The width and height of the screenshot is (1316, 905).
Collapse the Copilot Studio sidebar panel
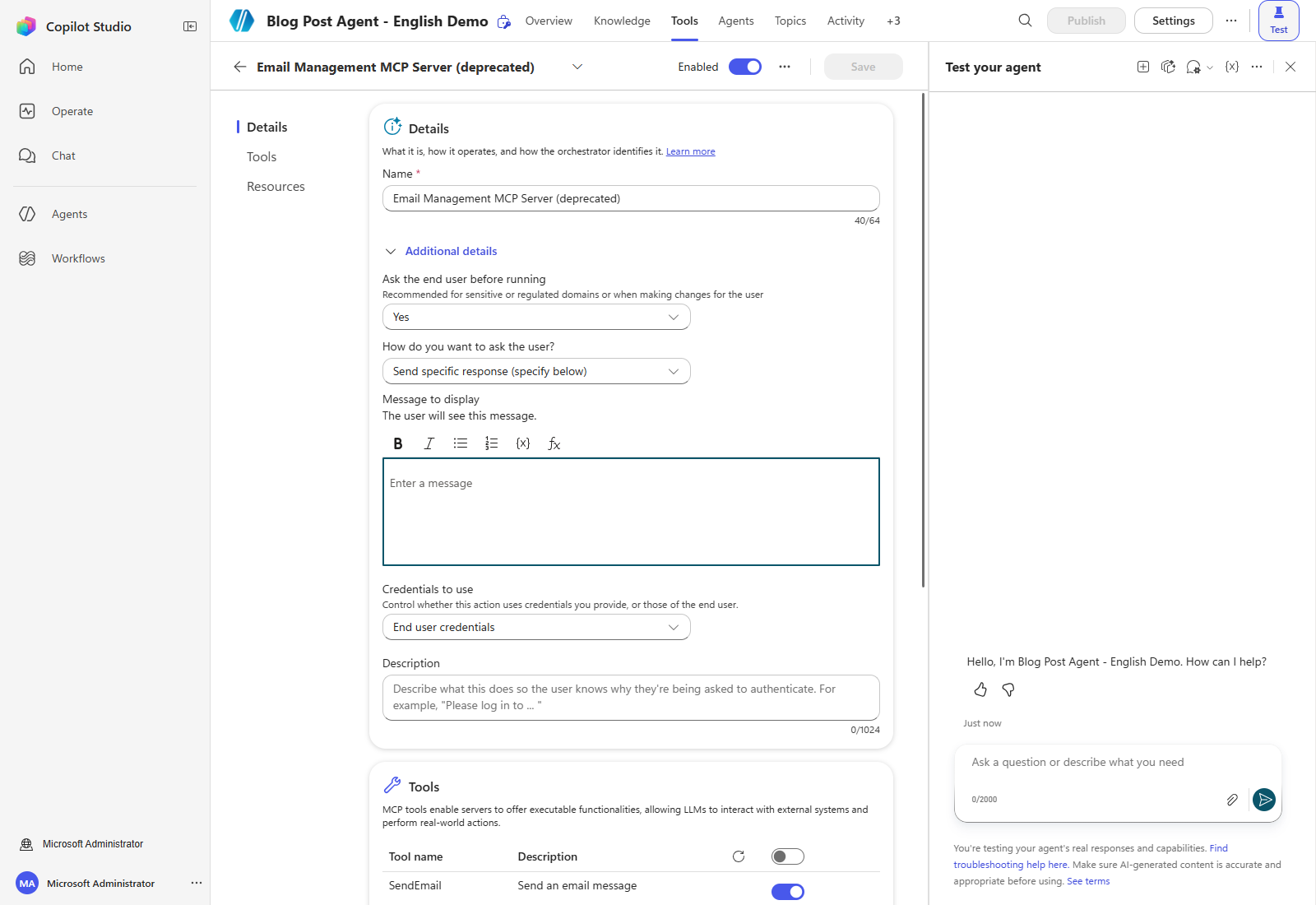190,26
